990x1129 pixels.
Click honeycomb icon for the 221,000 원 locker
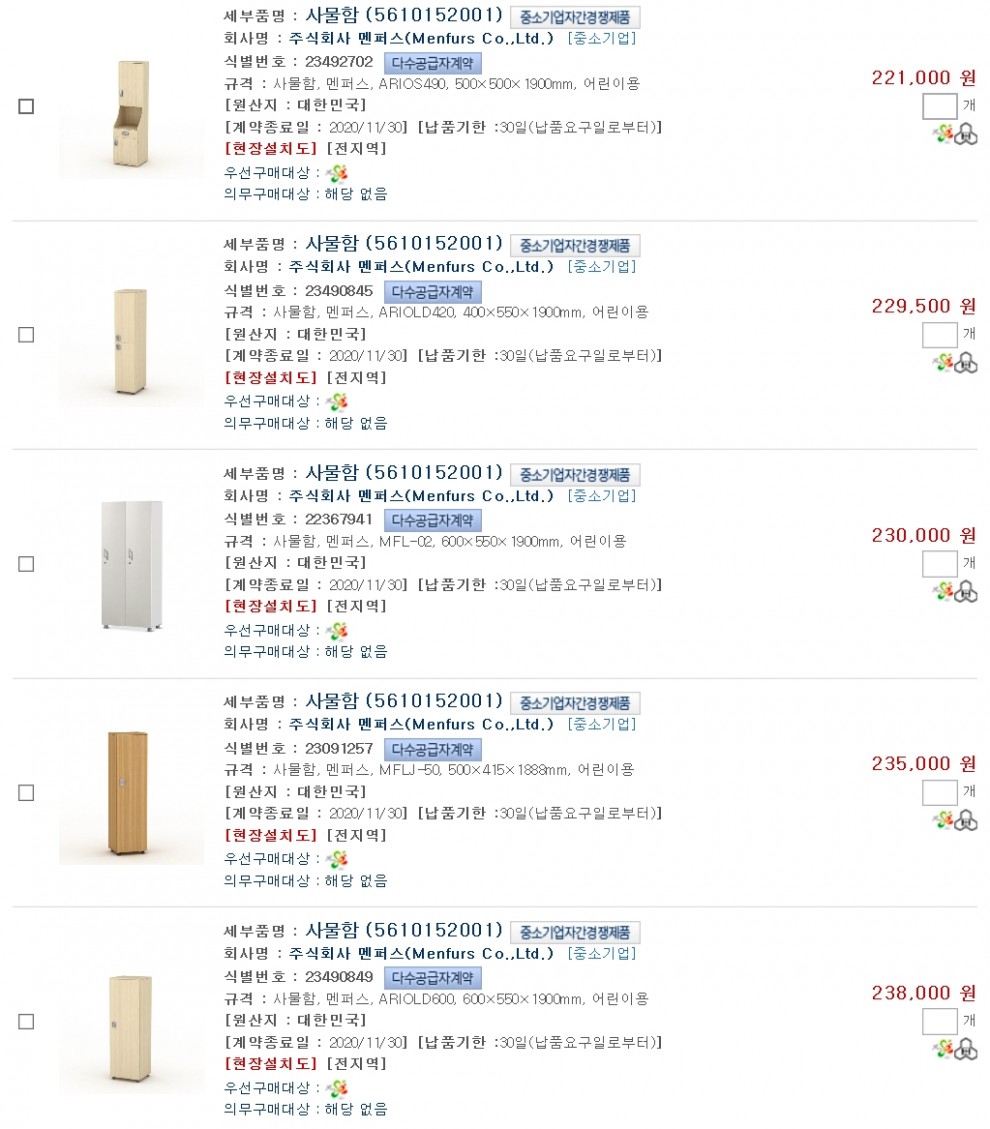point(966,134)
